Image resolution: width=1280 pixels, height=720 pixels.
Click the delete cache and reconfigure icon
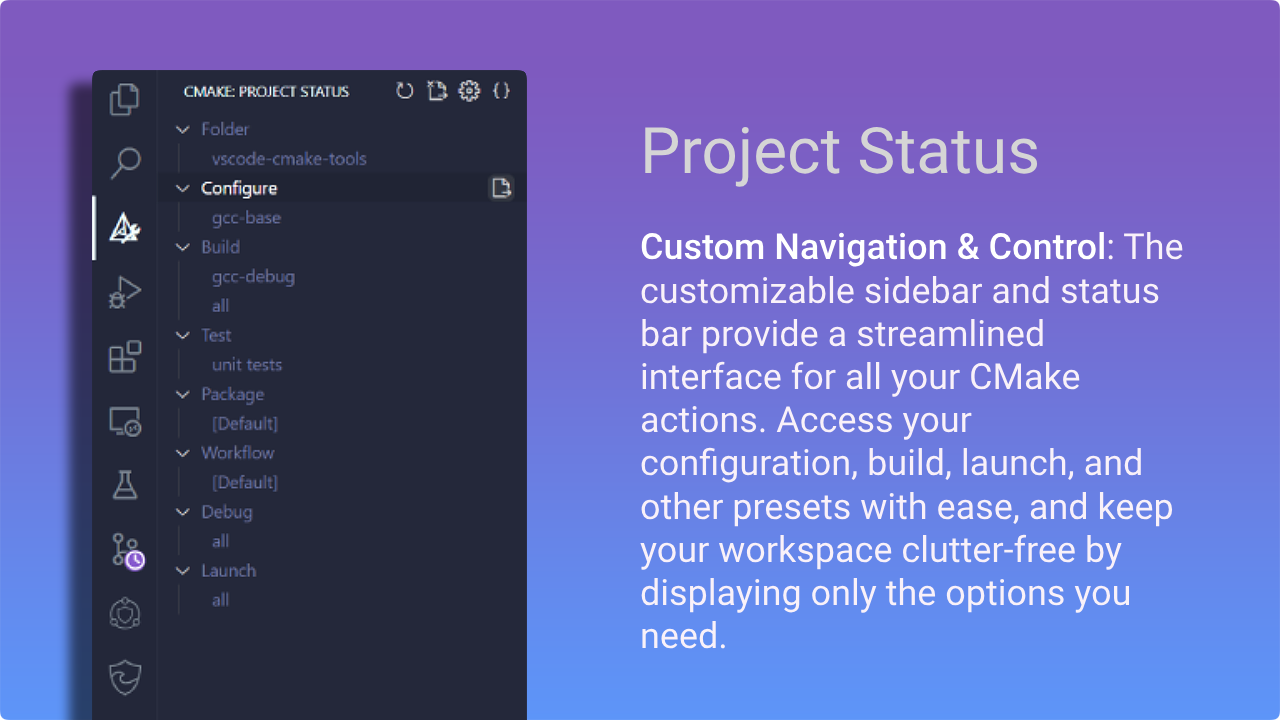click(x=436, y=91)
